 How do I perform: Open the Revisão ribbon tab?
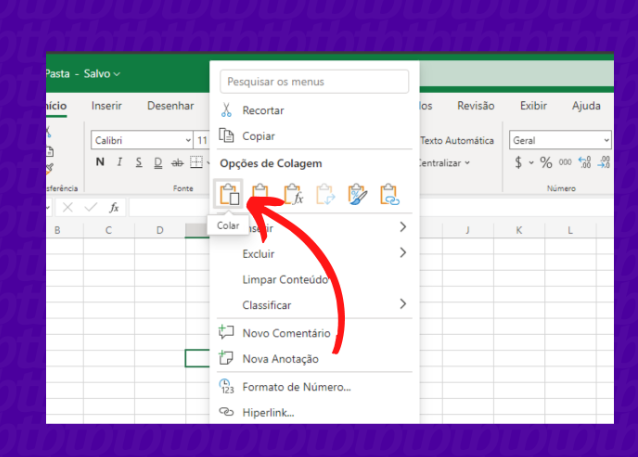tap(475, 106)
